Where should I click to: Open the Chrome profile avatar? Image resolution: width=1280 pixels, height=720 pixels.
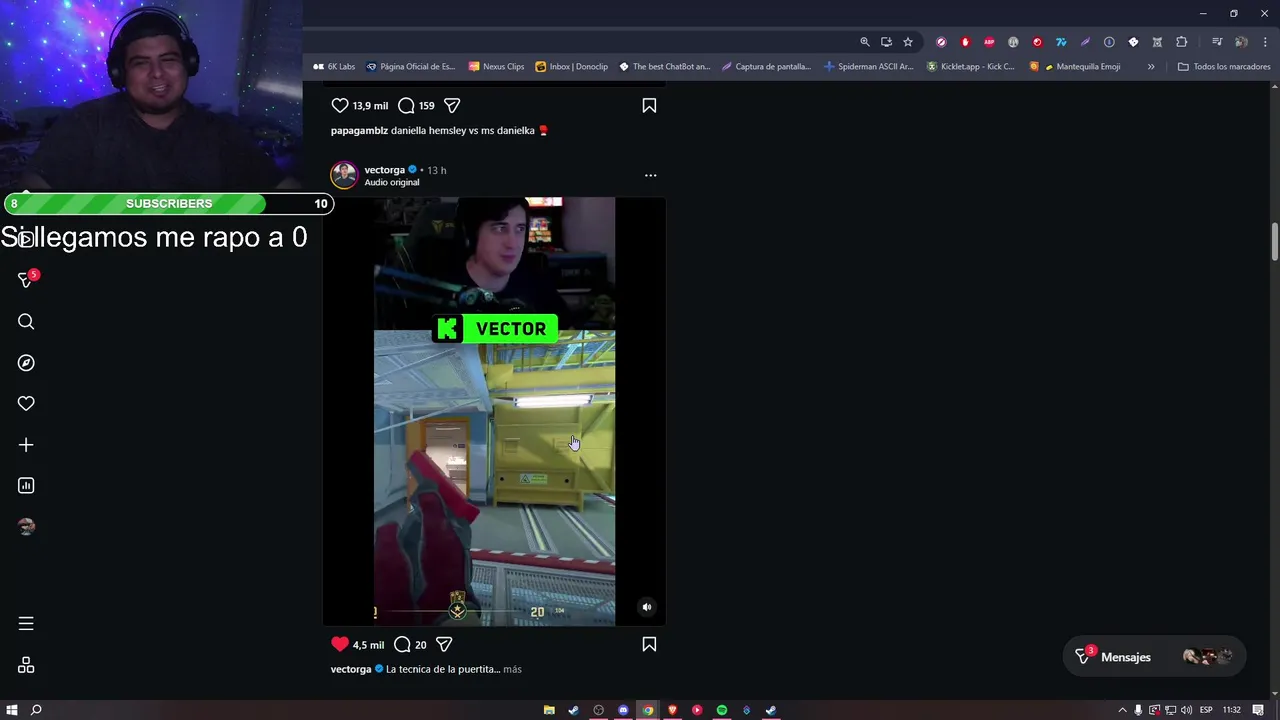pos(1241,42)
